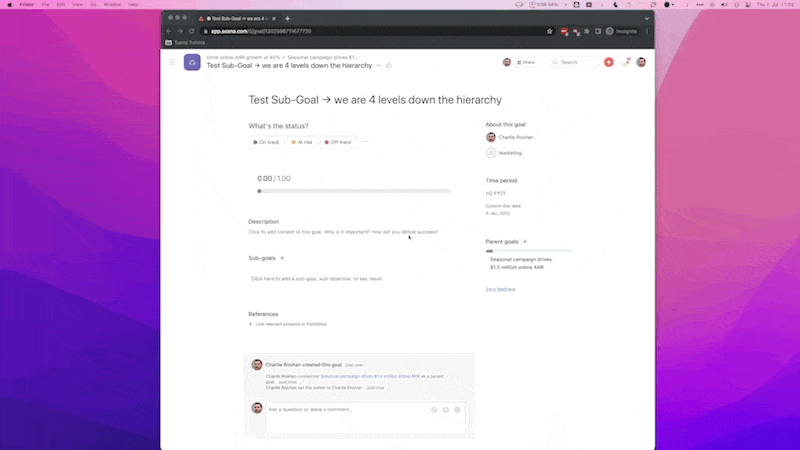Viewport: 800px width, 450px height.
Task: Click the Send feedback link
Action: tap(501, 289)
